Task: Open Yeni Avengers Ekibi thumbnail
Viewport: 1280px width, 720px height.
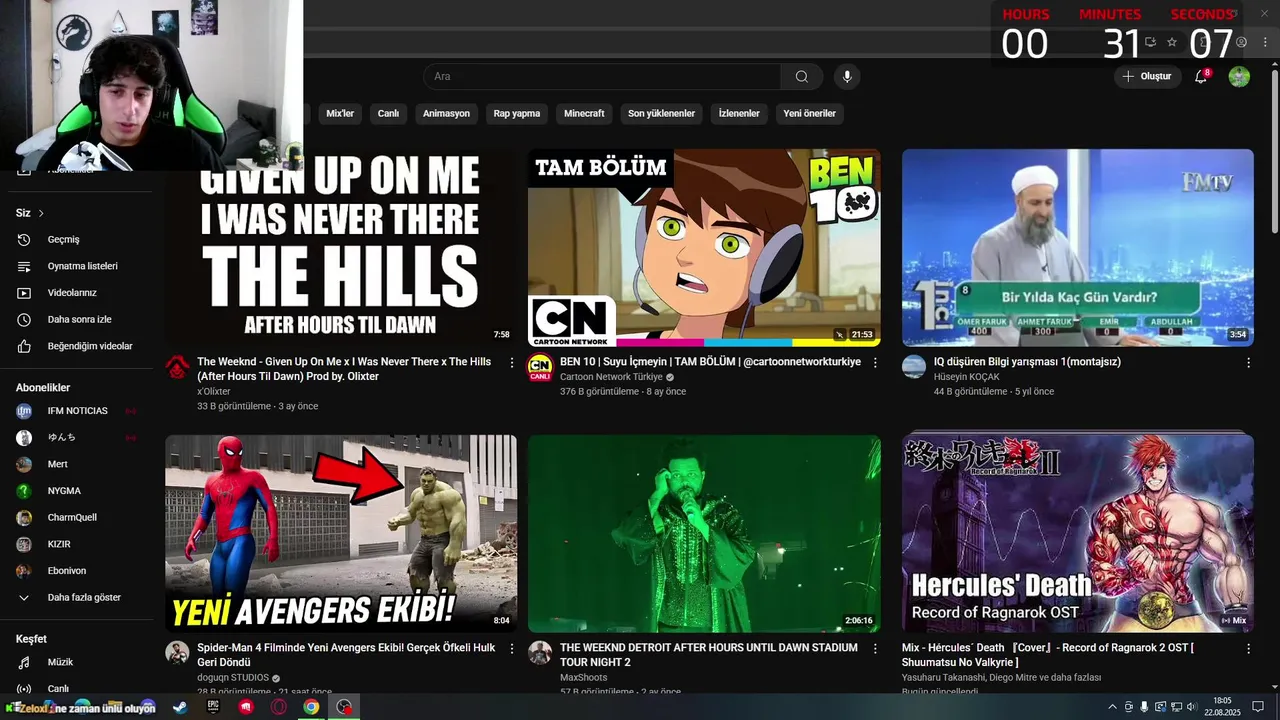Action: tap(341, 533)
